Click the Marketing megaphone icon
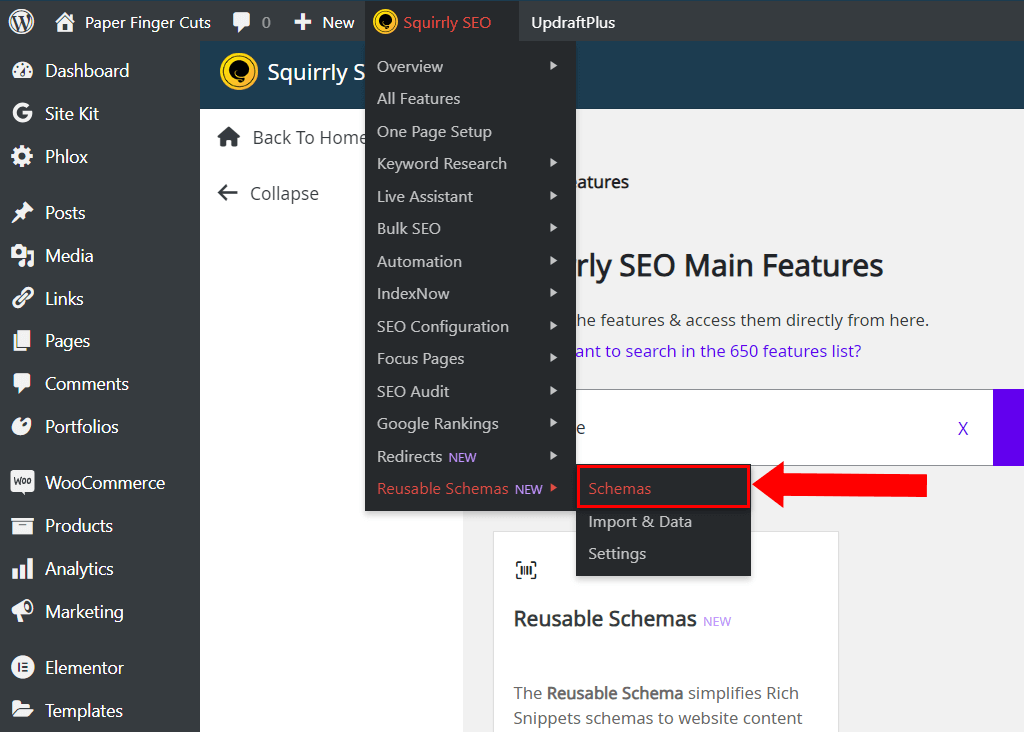The height and width of the screenshot is (732, 1024). (x=22, y=611)
